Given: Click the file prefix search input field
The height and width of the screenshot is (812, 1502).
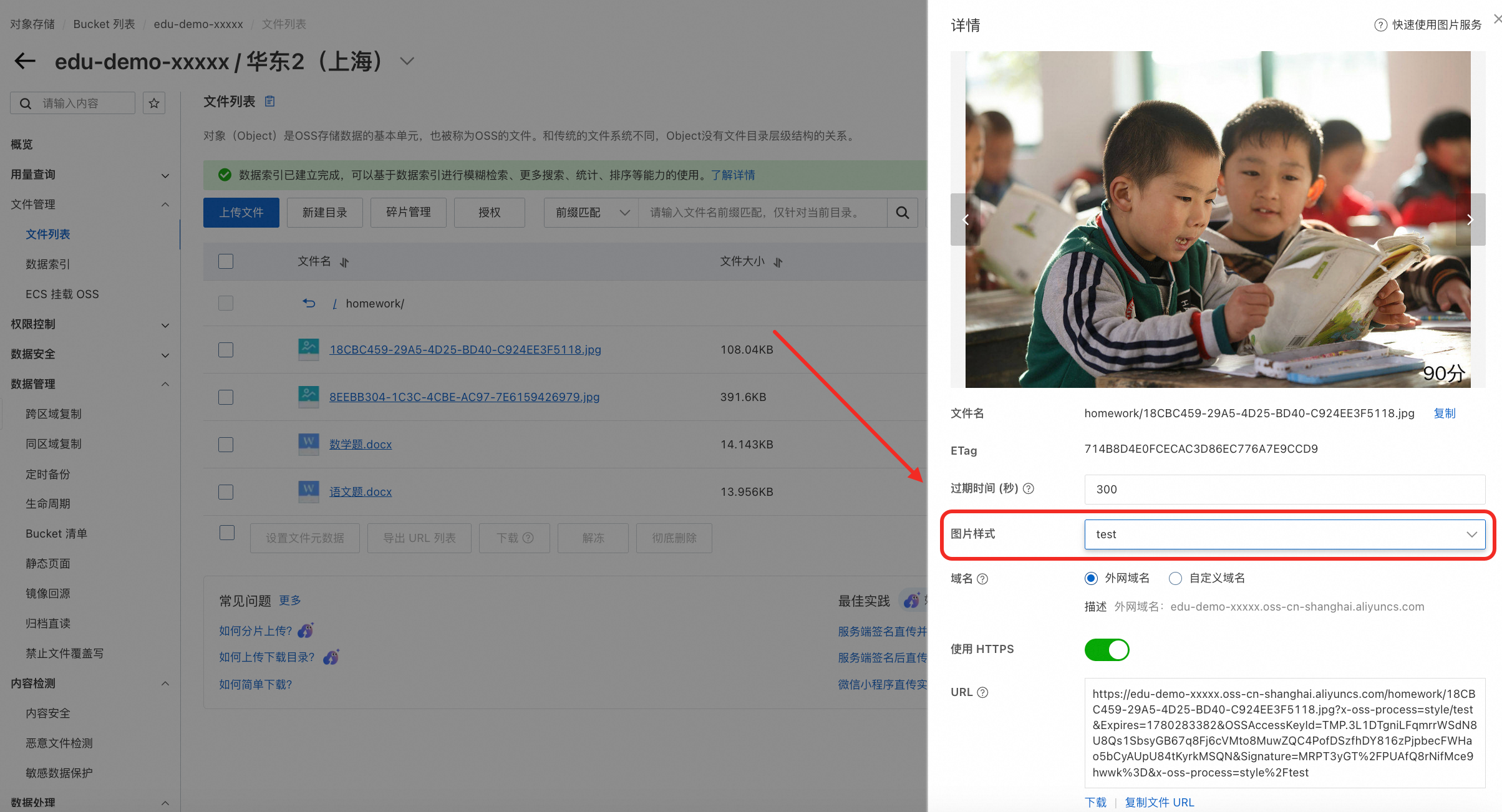Looking at the screenshot, I should tap(762, 213).
